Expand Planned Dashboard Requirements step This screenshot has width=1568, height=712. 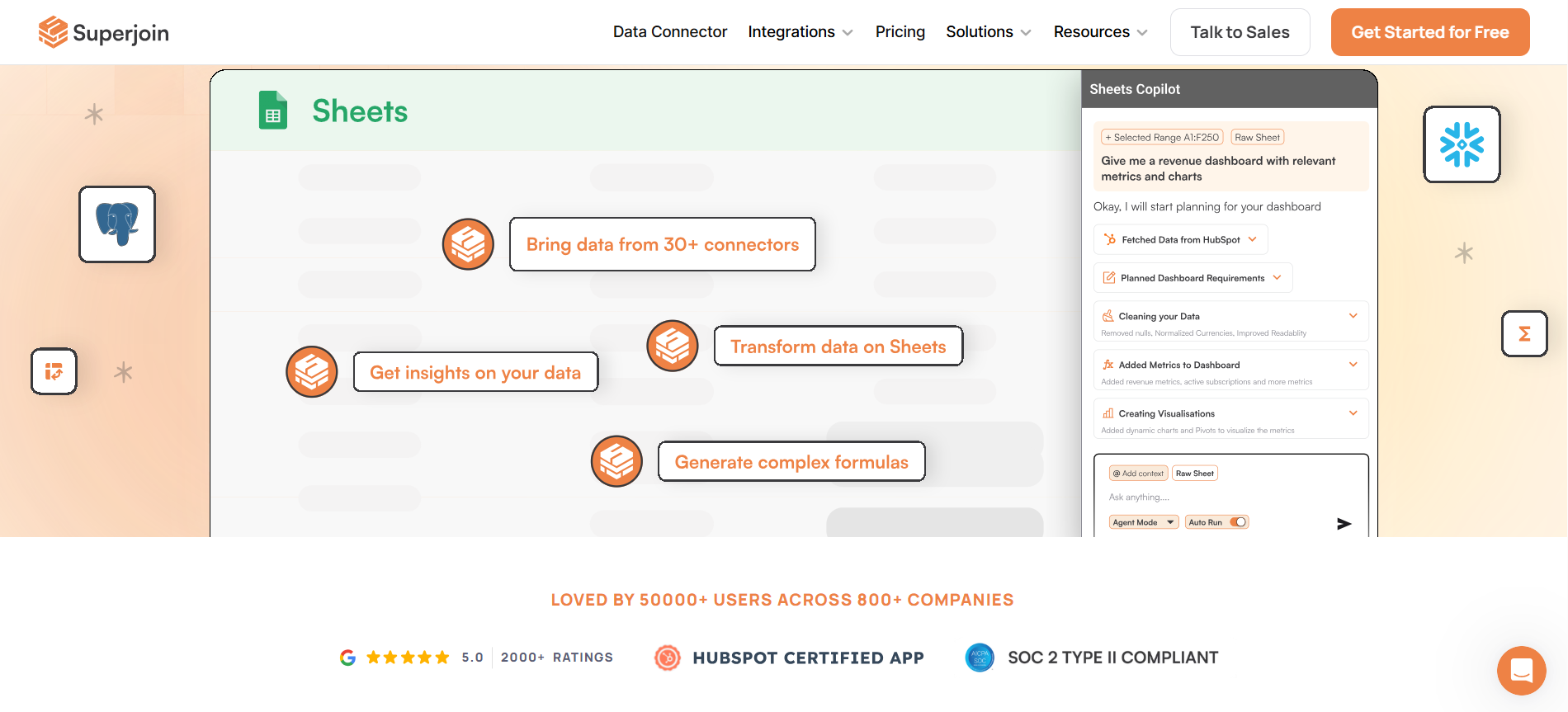1277,278
